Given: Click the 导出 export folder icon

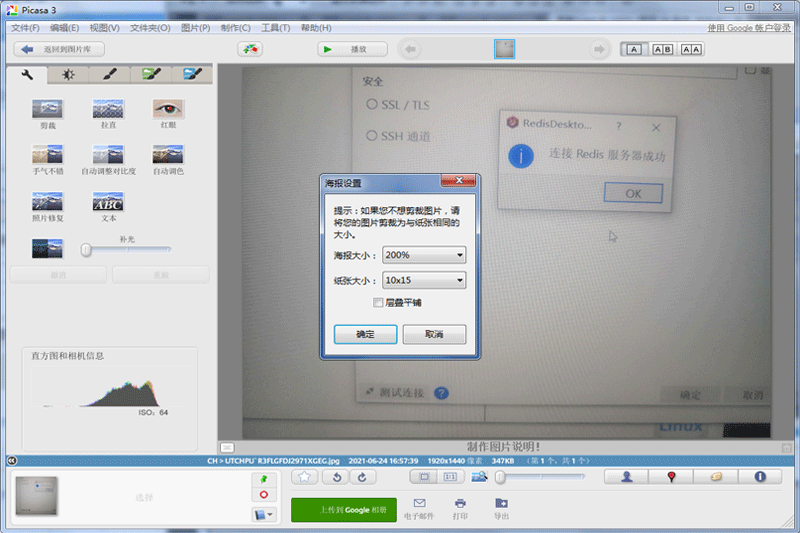Looking at the screenshot, I should (501, 503).
